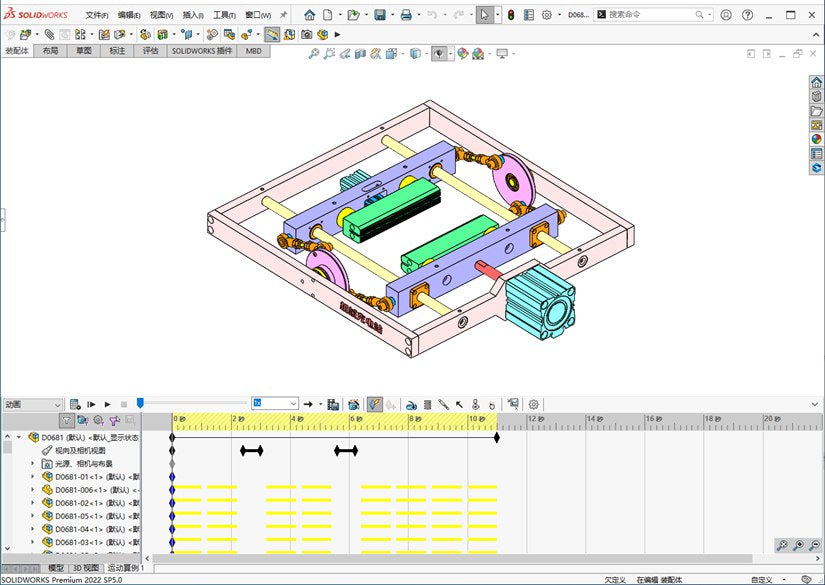Open the Apply Scene icon

coord(478,54)
